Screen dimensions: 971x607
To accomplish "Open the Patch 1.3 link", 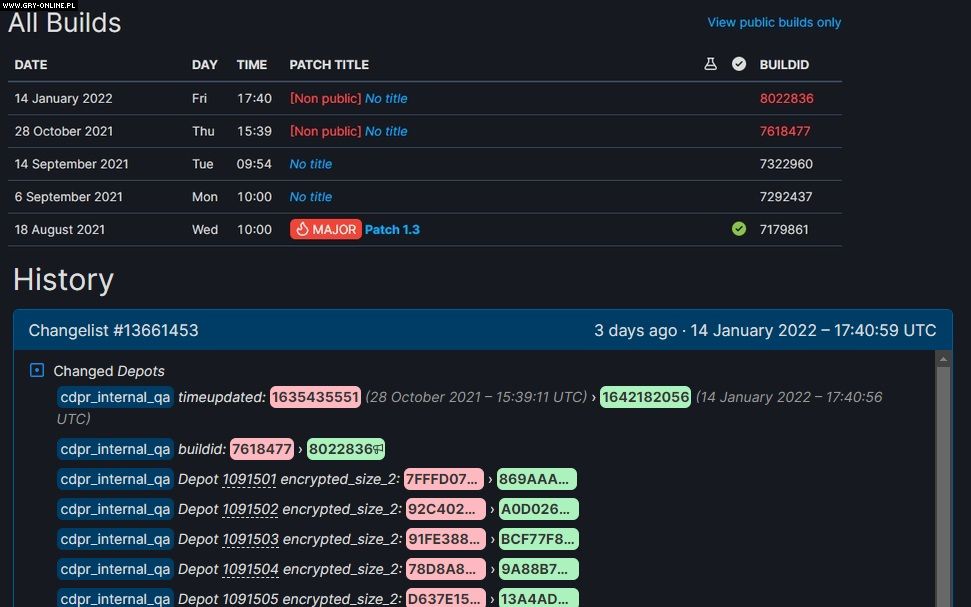I will coord(392,229).
